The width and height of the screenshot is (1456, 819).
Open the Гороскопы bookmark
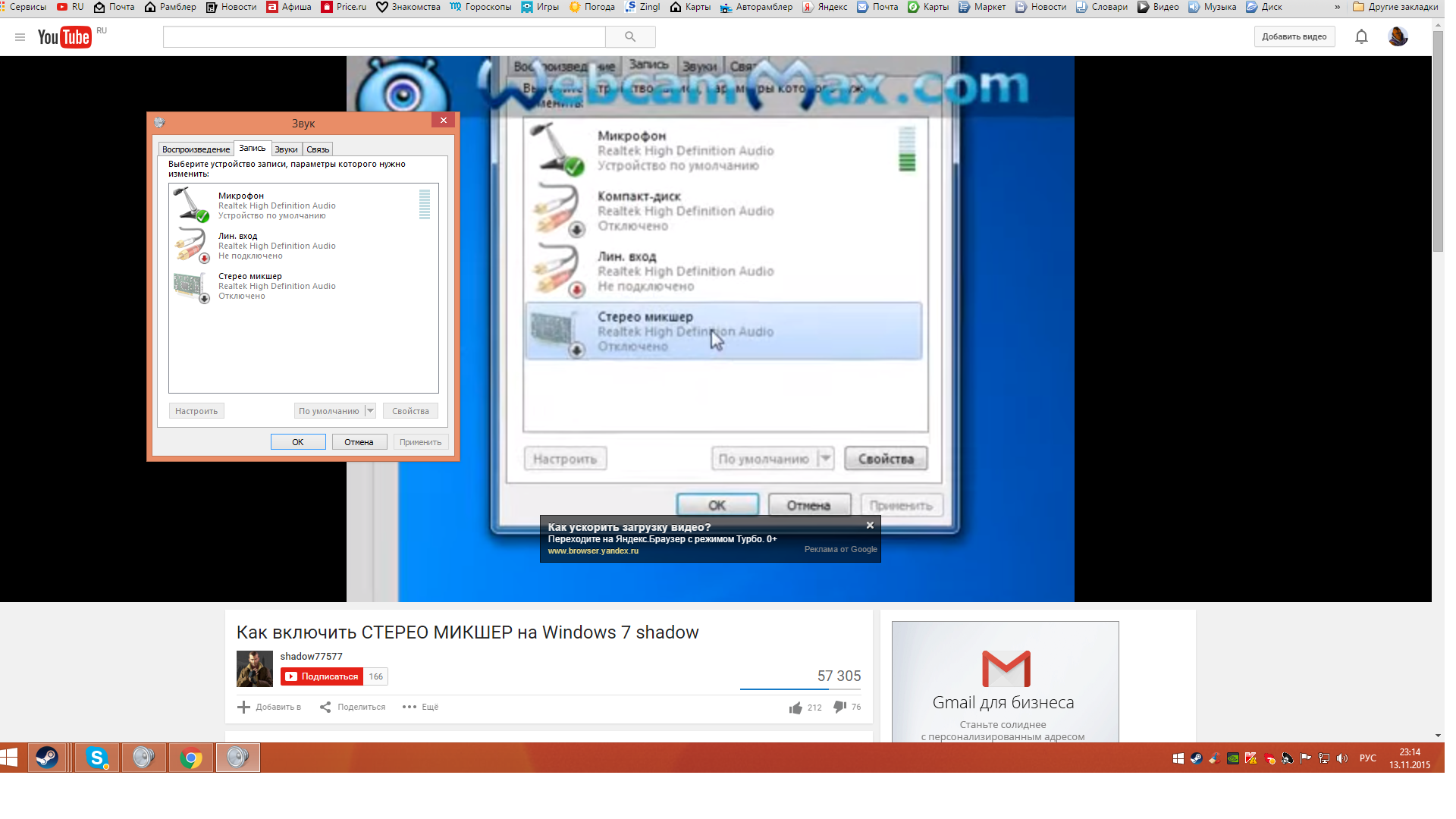pyautogui.click(x=481, y=7)
